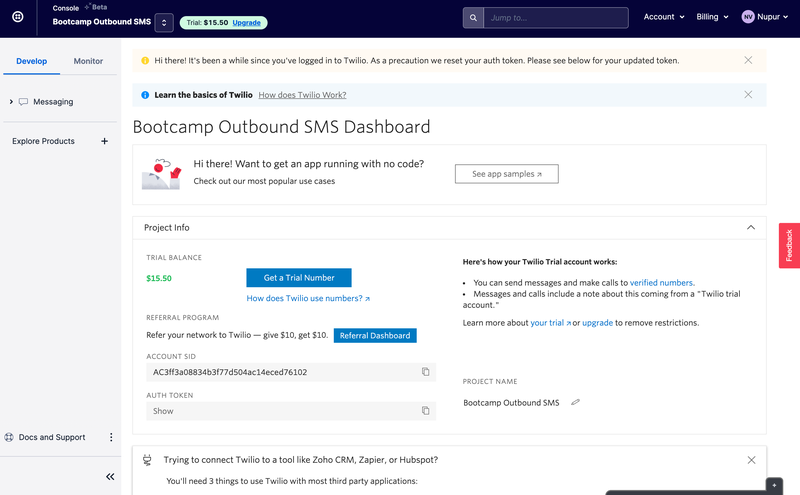Click the search magnifier icon
Viewport: 800px width, 495px height.
point(473,18)
